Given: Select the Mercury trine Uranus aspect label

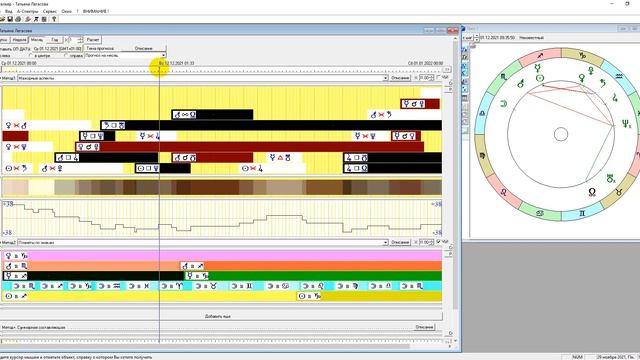Looking at the screenshot, I should tap(280, 158).
